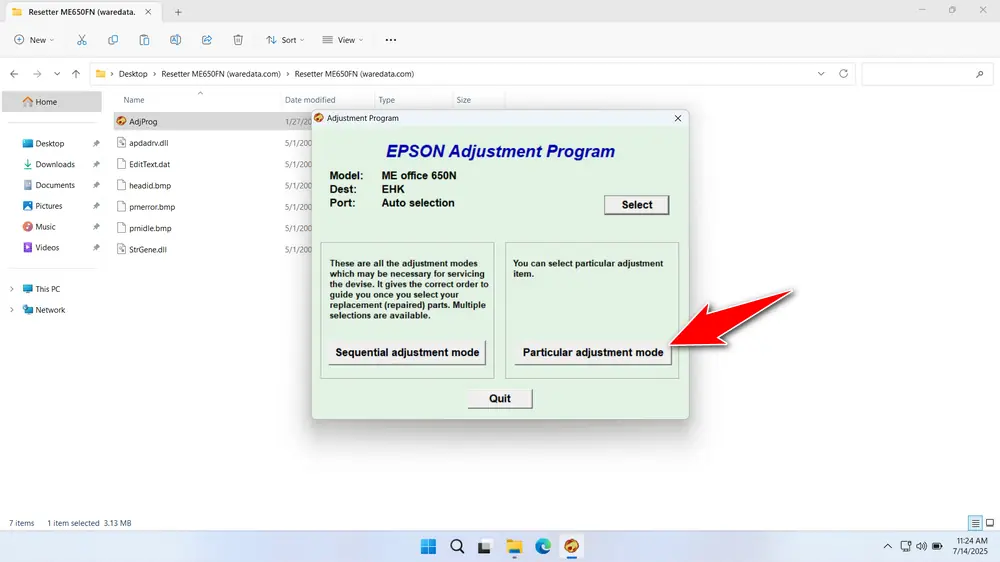
Task: Click the search magnifier icon in Explorer
Action: [x=980, y=74]
